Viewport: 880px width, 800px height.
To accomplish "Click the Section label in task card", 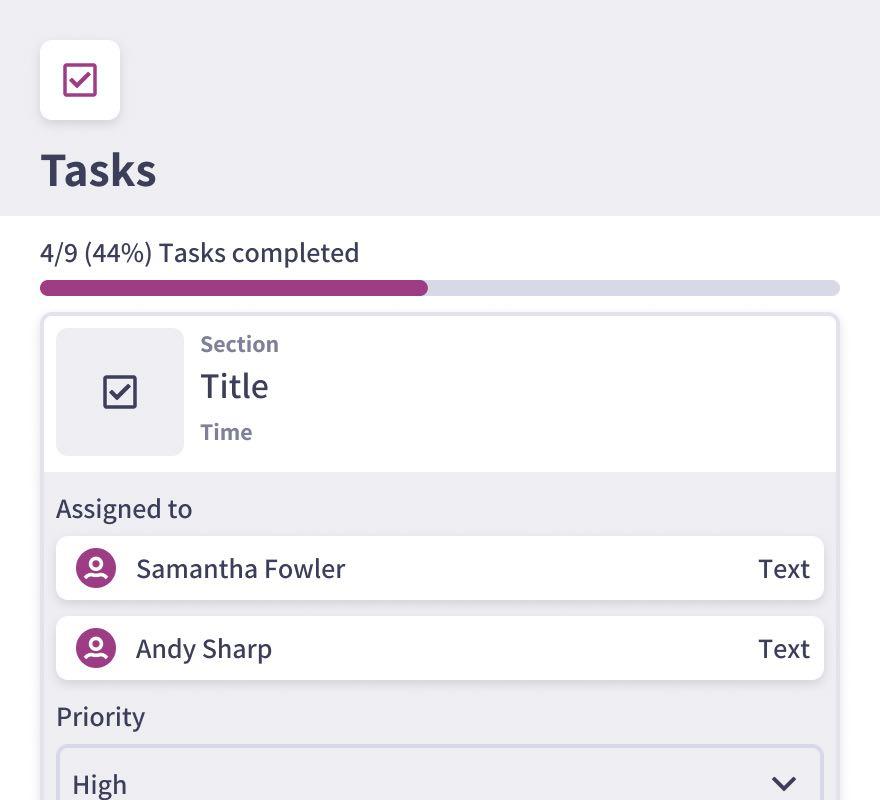I will tap(239, 344).
